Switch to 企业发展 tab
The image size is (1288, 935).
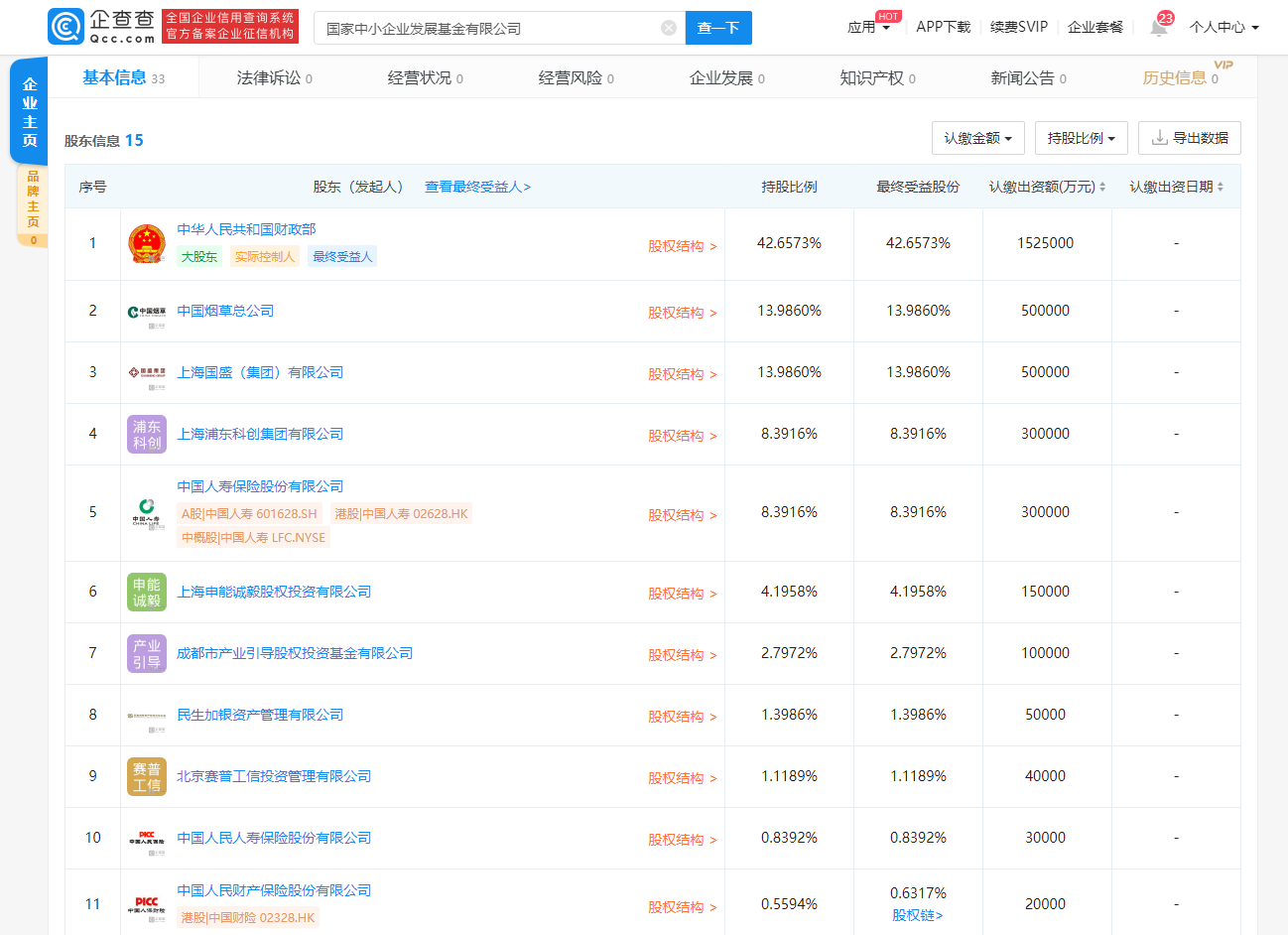pyautogui.click(x=727, y=77)
